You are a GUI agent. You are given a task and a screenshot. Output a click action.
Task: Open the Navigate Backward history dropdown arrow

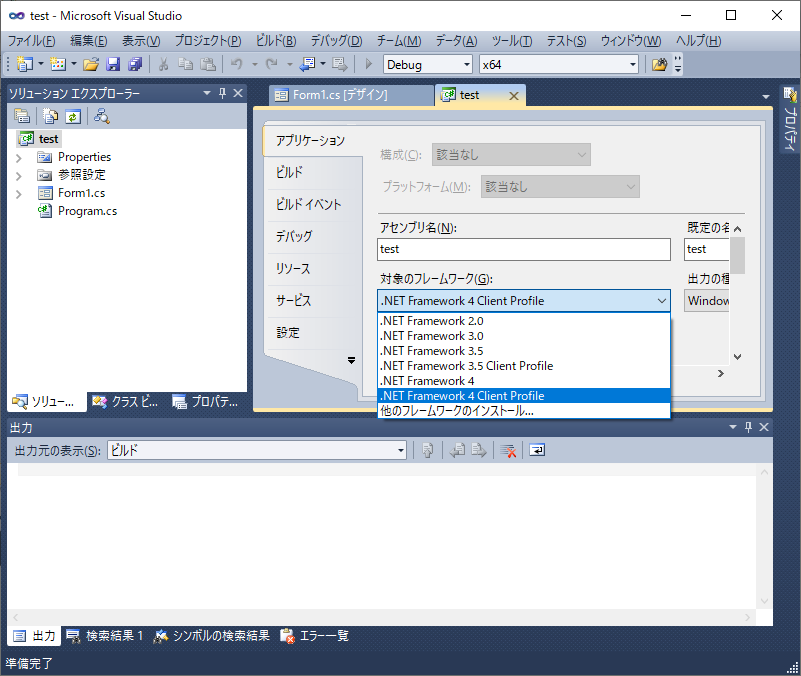click(x=323, y=64)
